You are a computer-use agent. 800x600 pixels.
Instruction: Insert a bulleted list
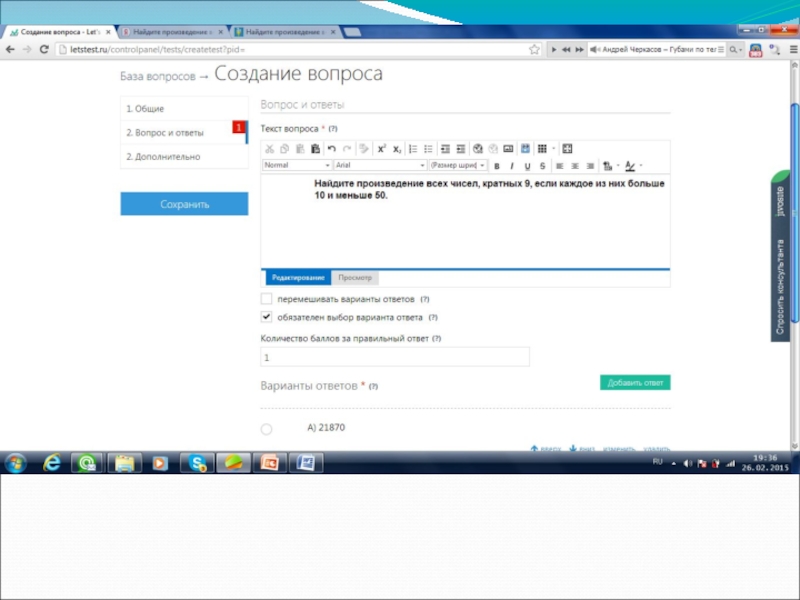click(x=428, y=149)
